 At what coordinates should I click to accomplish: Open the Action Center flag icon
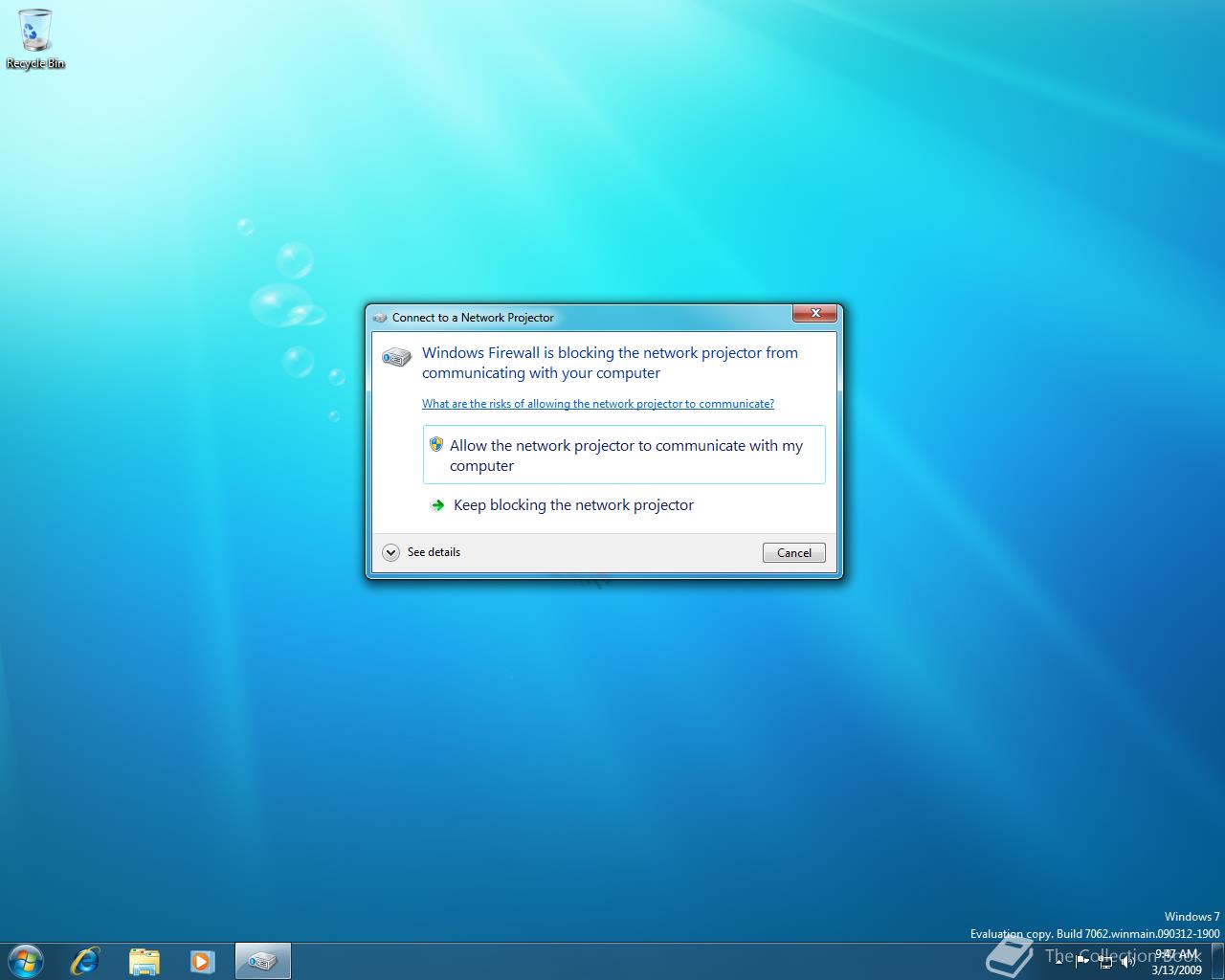point(1082,962)
